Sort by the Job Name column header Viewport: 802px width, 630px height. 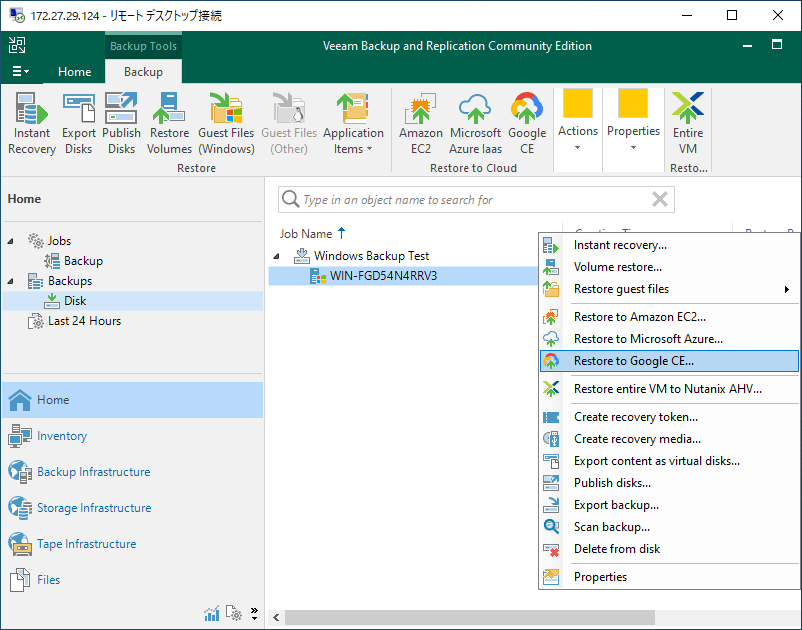pyautogui.click(x=312, y=234)
